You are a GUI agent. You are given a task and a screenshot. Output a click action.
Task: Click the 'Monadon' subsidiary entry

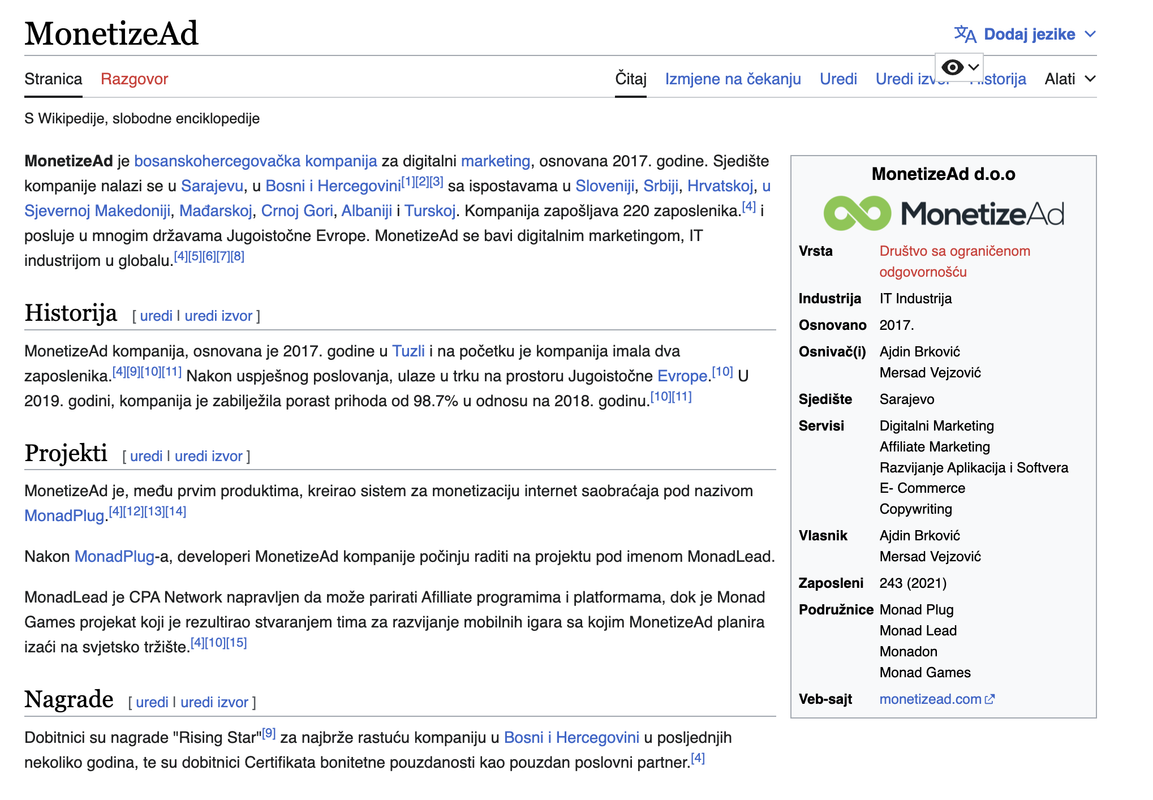tap(908, 652)
